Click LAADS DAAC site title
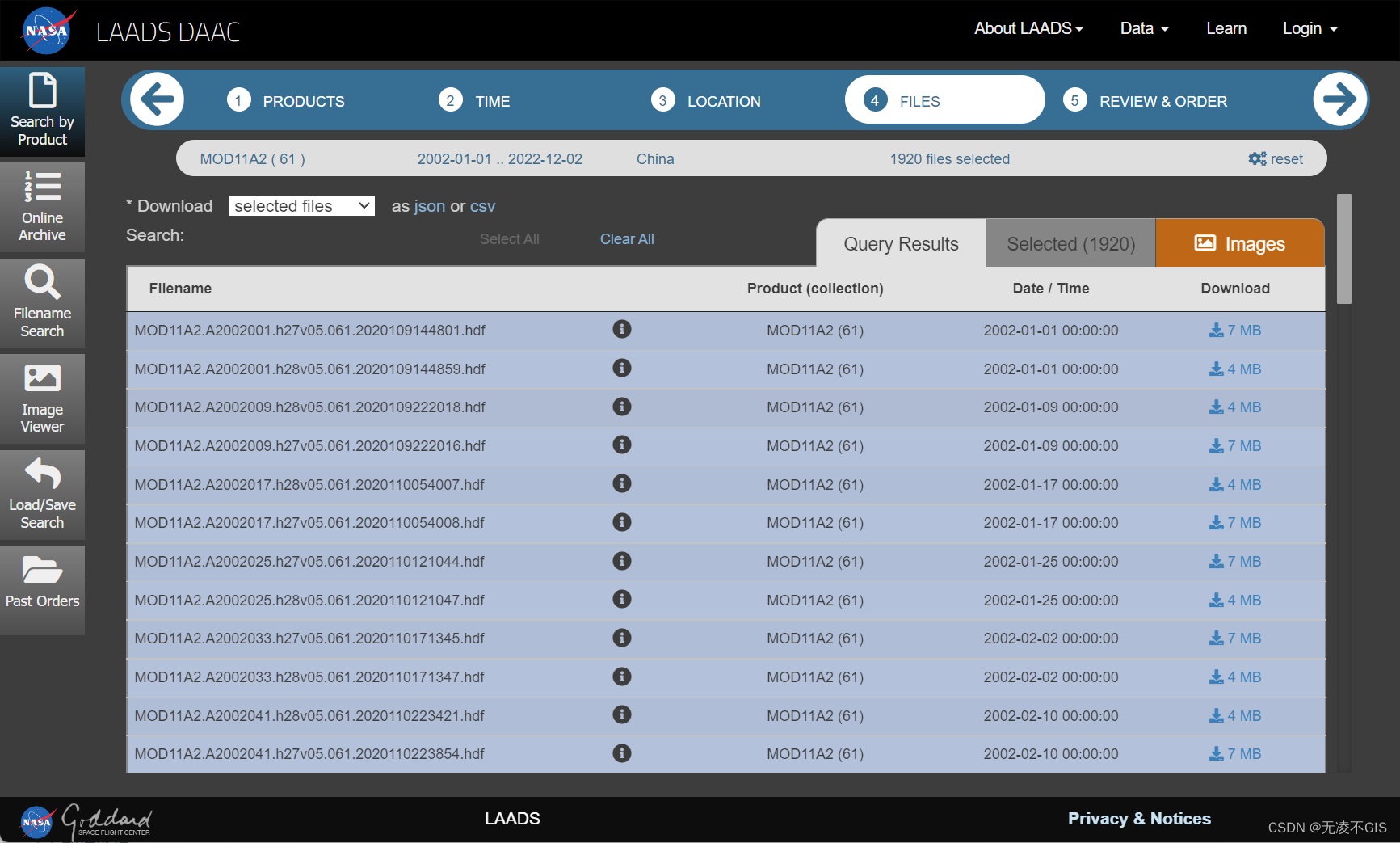The image size is (1400, 843). pos(168,32)
